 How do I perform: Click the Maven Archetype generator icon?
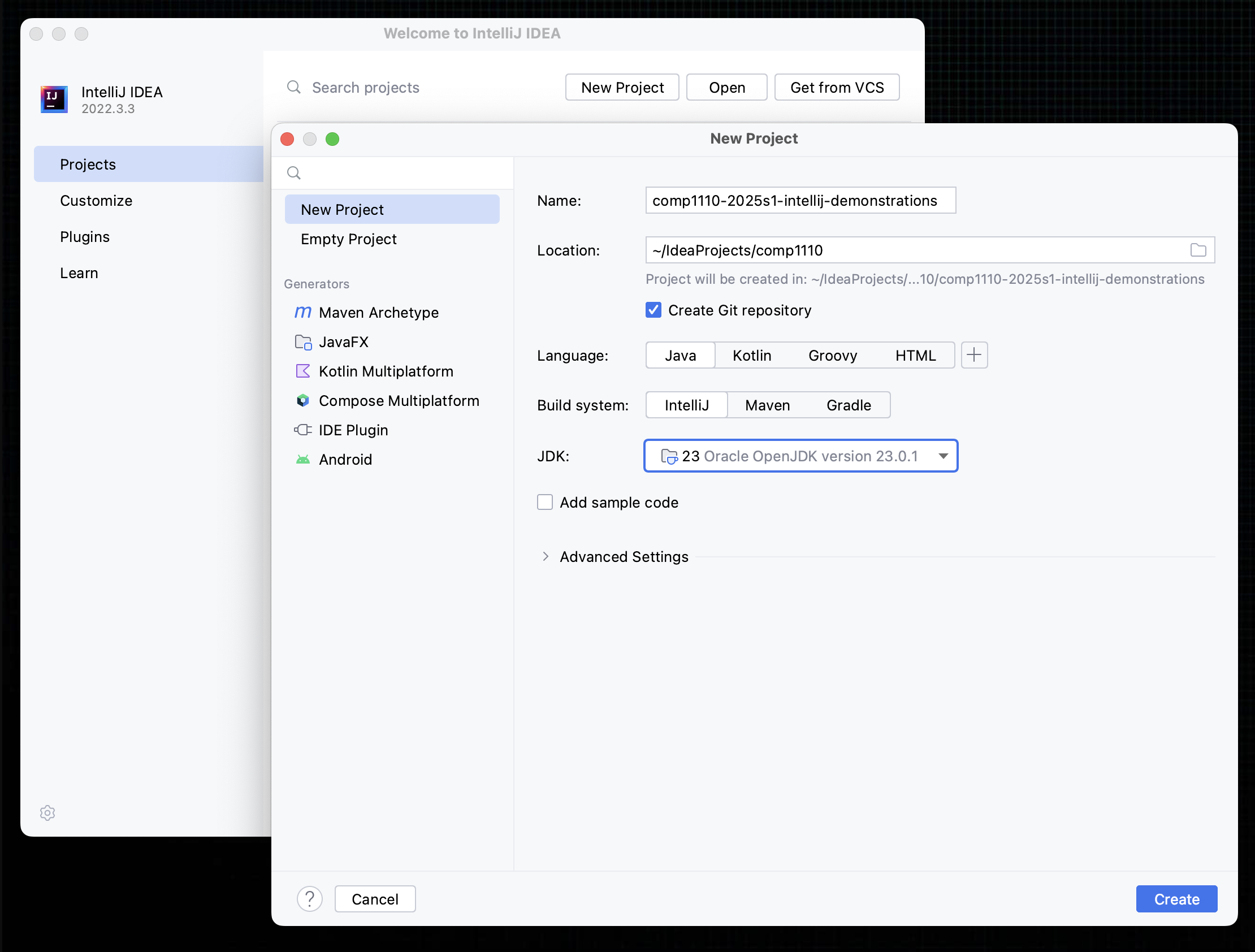pos(303,312)
